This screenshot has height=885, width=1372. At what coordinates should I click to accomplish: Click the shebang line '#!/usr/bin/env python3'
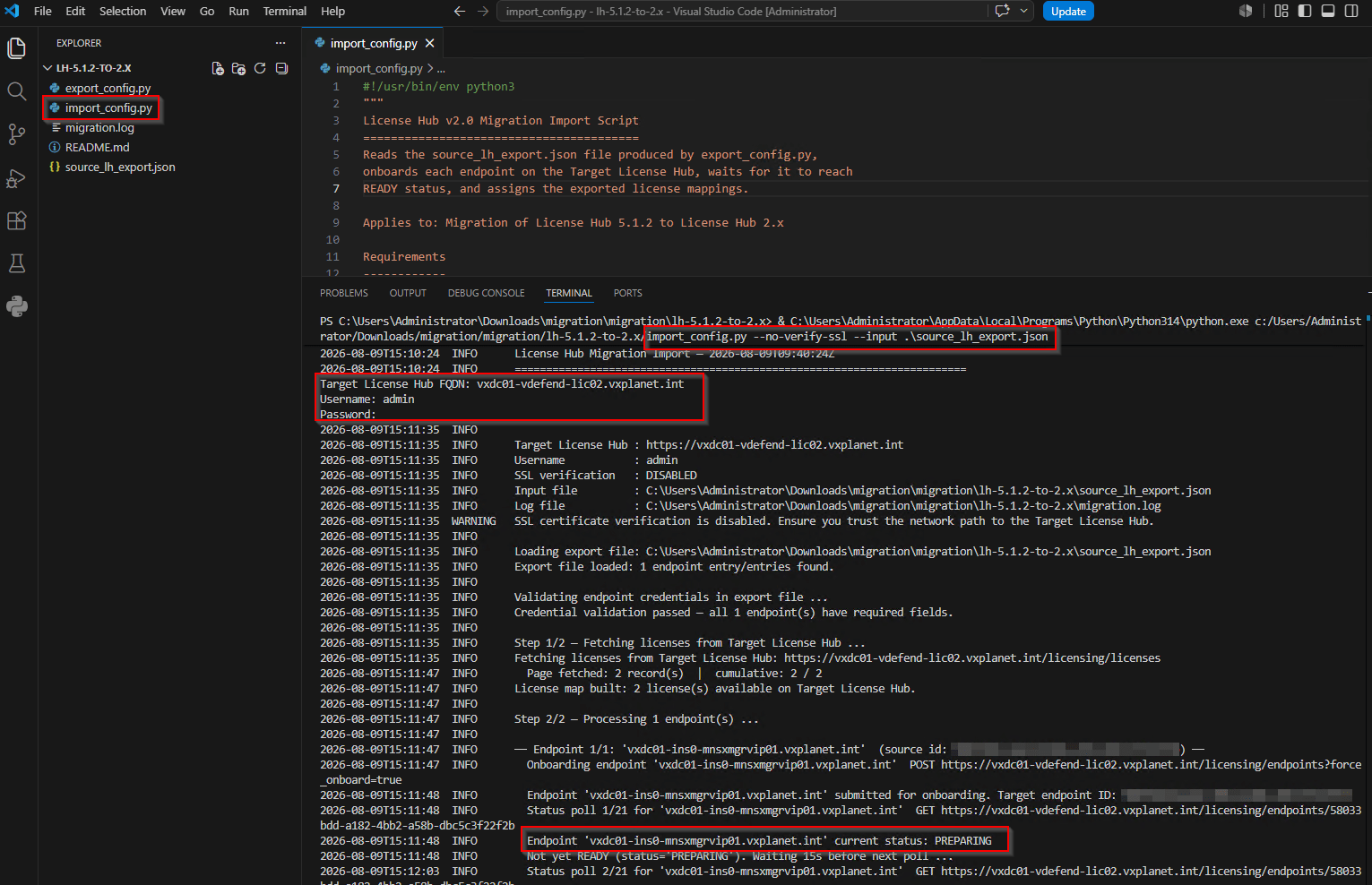point(438,87)
